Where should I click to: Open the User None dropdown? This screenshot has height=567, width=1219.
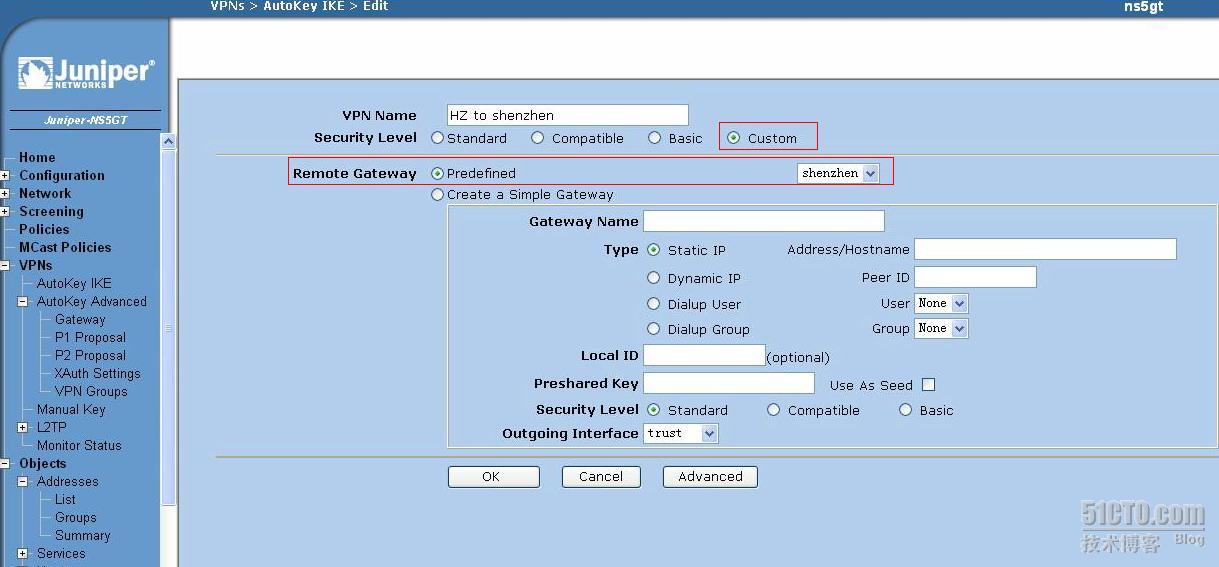pos(942,303)
